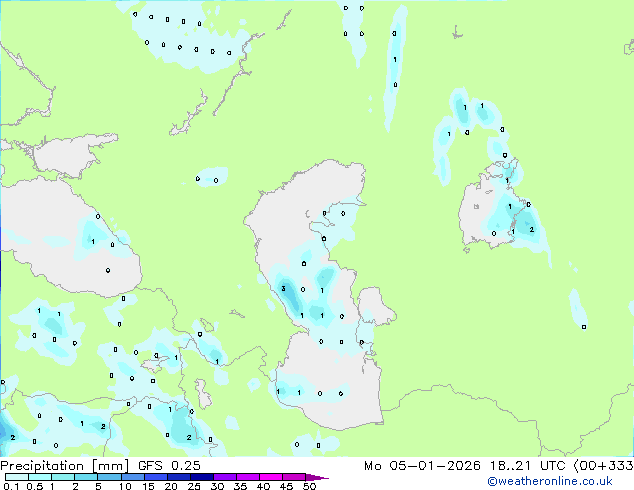Click the '18..21 UTC' time label
Screen dimensions: 634x490
click(527, 466)
